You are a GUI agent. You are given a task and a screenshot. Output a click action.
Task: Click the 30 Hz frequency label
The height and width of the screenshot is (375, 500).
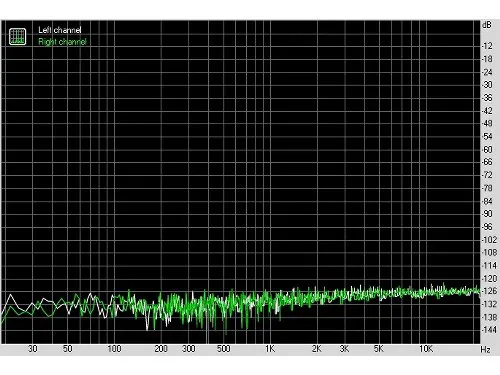coord(33,349)
